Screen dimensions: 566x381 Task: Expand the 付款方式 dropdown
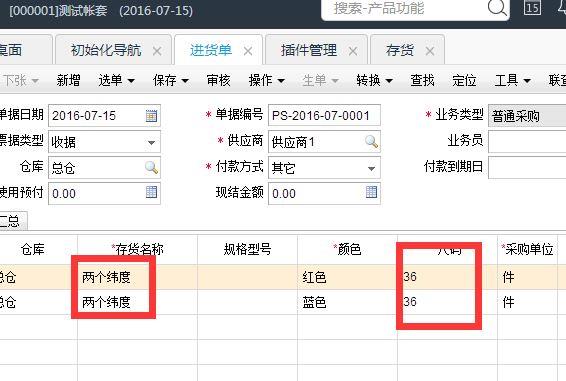click(371, 168)
